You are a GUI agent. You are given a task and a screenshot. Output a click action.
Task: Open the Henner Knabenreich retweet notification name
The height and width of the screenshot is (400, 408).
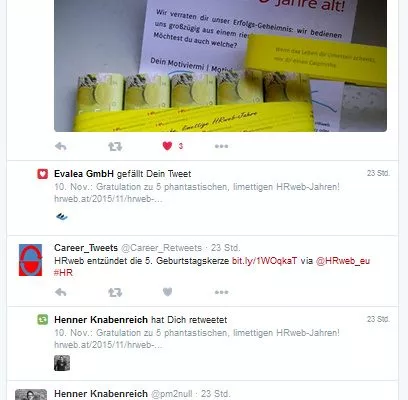pos(101,320)
